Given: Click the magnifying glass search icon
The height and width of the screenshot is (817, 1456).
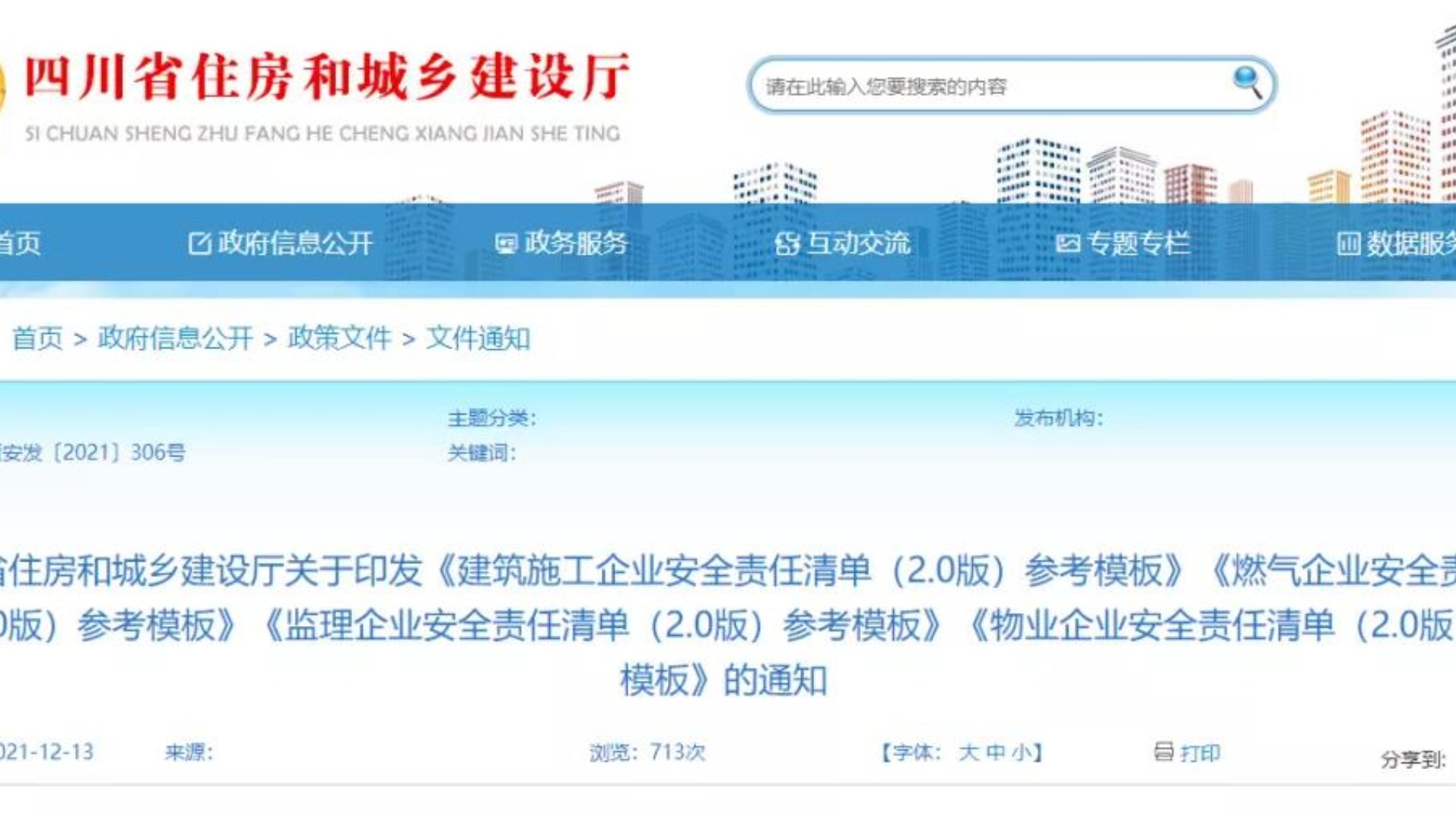Looking at the screenshot, I should pyautogui.click(x=1247, y=81).
